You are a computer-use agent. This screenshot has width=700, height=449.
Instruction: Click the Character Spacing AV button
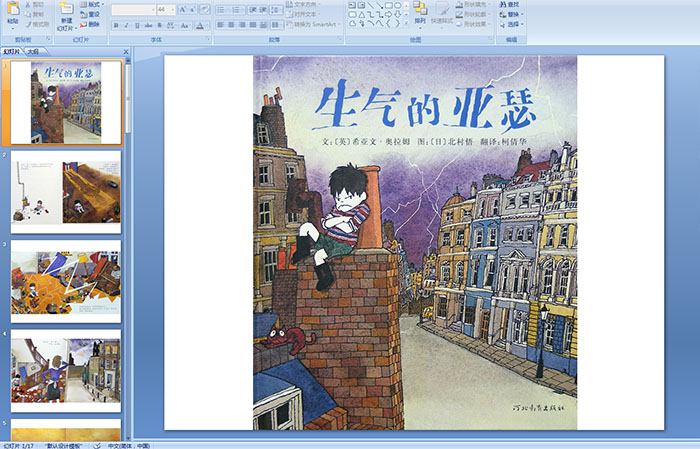[172, 25]
